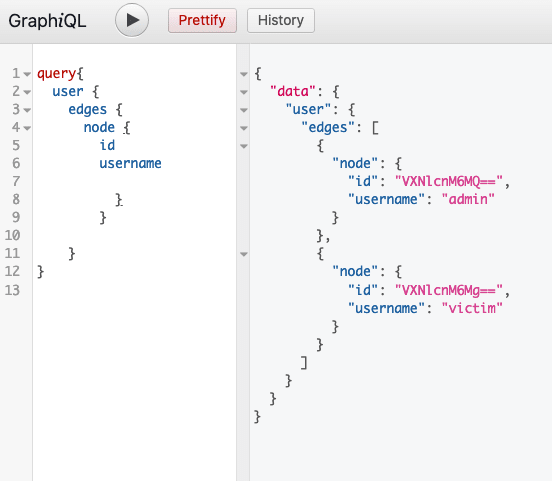Image resolution: width=552 pixels, height=481 pixels.
Task: Fold the first edge object containing admin
Action: click(244, 146)
